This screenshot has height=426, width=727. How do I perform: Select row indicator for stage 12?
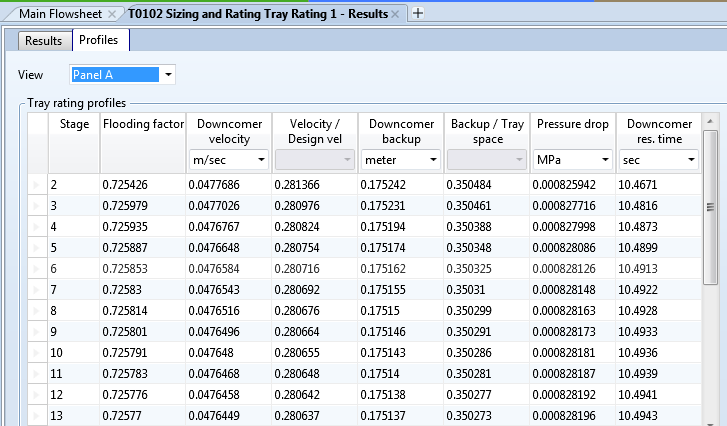click(38, 395)
